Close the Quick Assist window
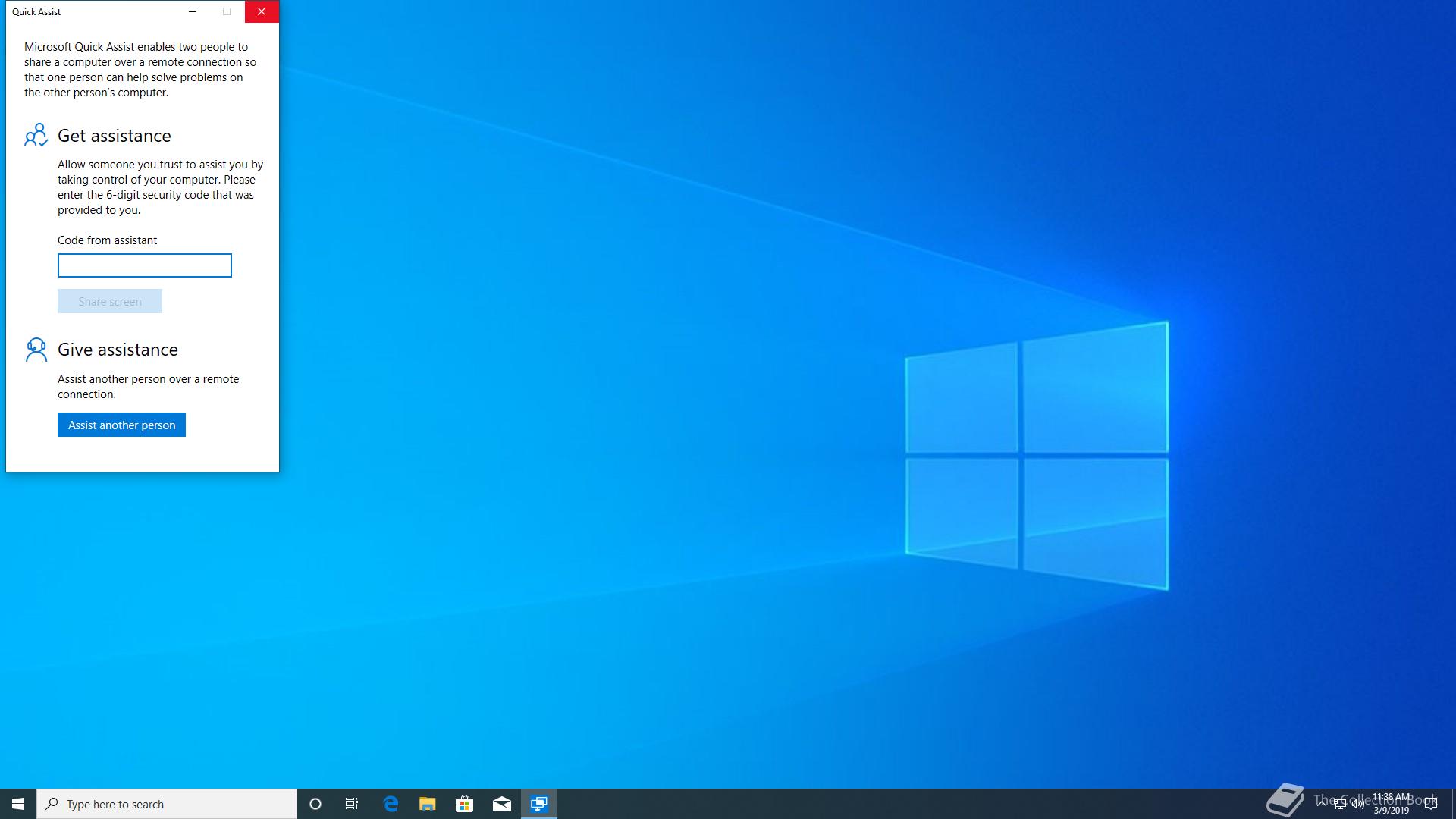Image resolution: width=1456 pixels, height=819 pixels. [x=262, y=11]
